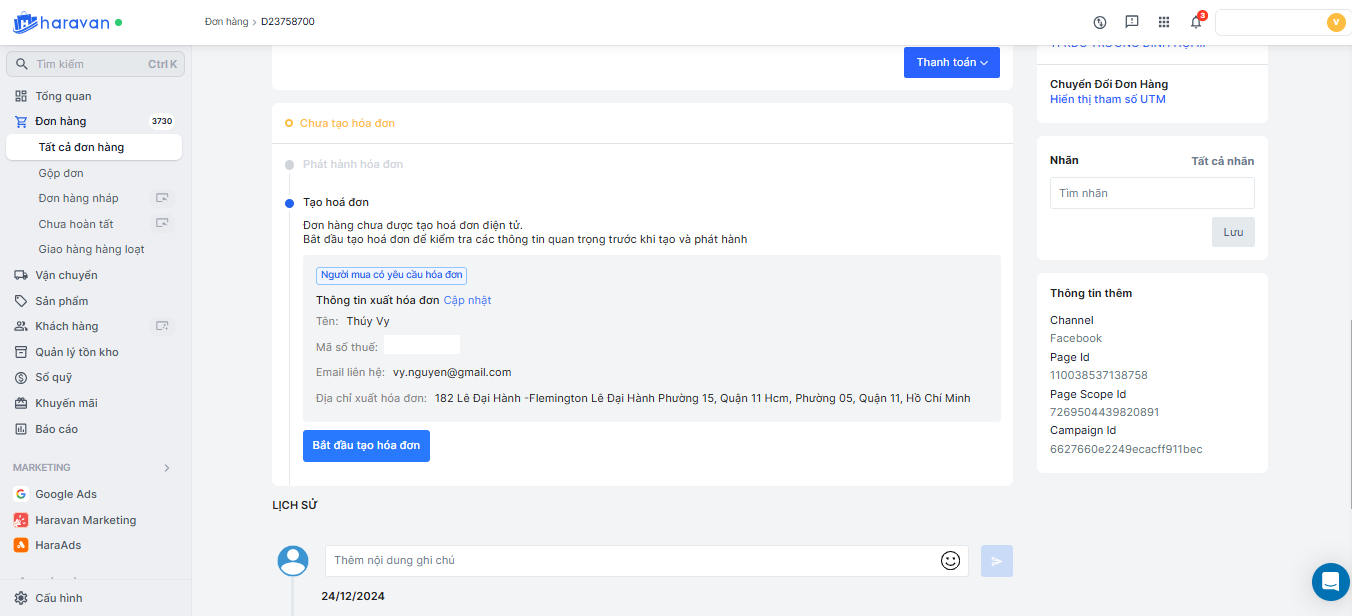The image size is (1352, 616).
Task: Open draft orders external link icon
Action: pos(161,198)
